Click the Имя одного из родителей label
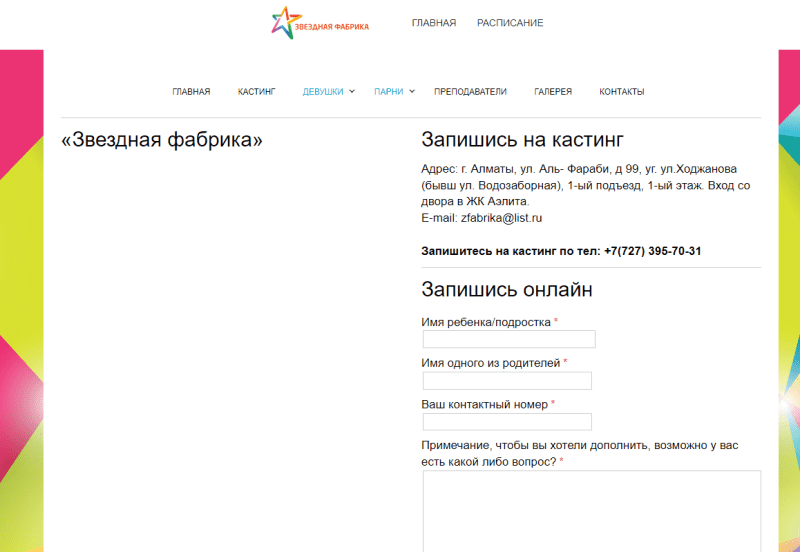The height and width of the screenshot is (552, 800). tap(490, 363)
